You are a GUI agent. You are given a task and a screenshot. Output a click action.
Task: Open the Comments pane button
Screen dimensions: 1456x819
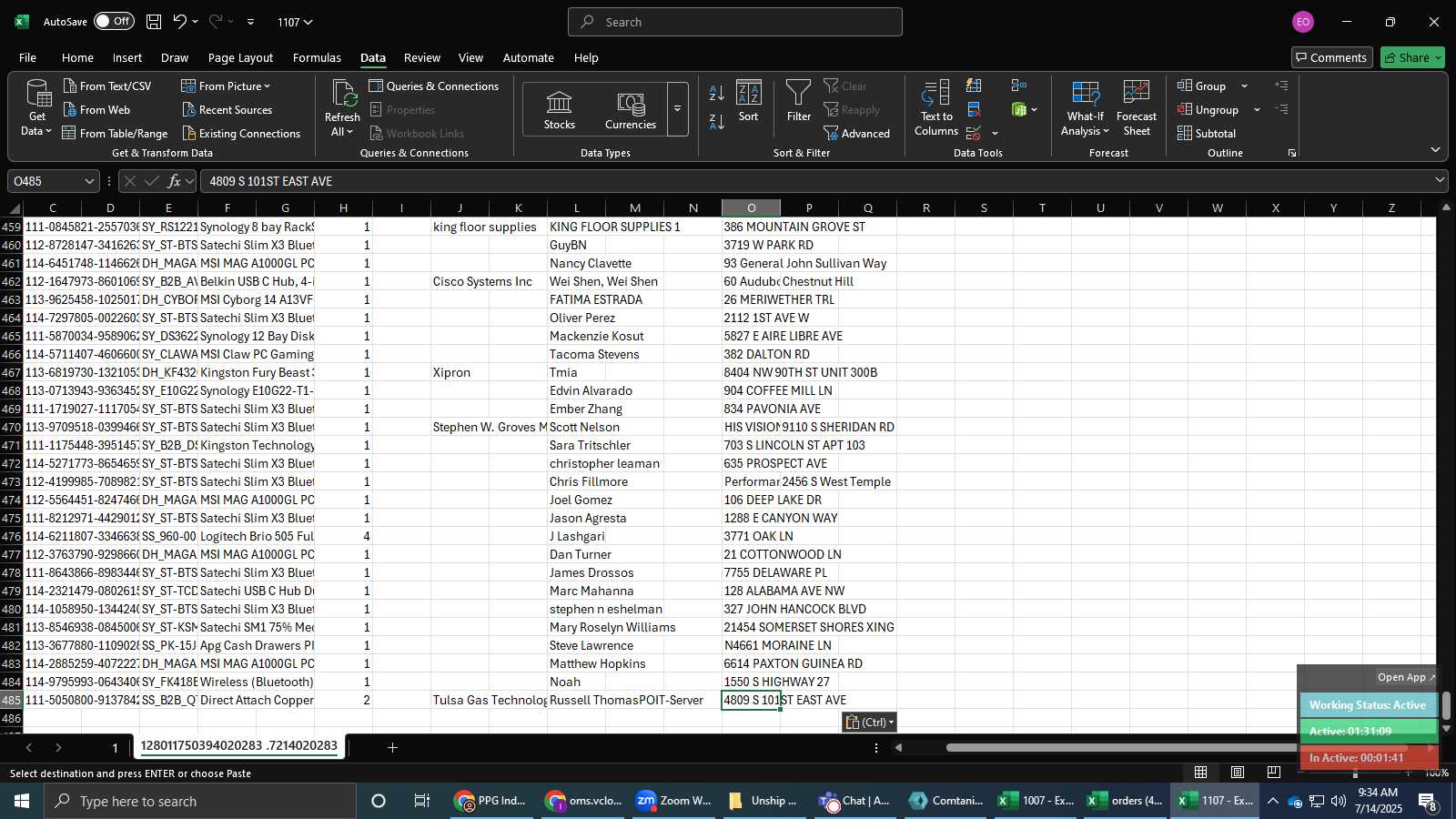(x=1331, y=57)
